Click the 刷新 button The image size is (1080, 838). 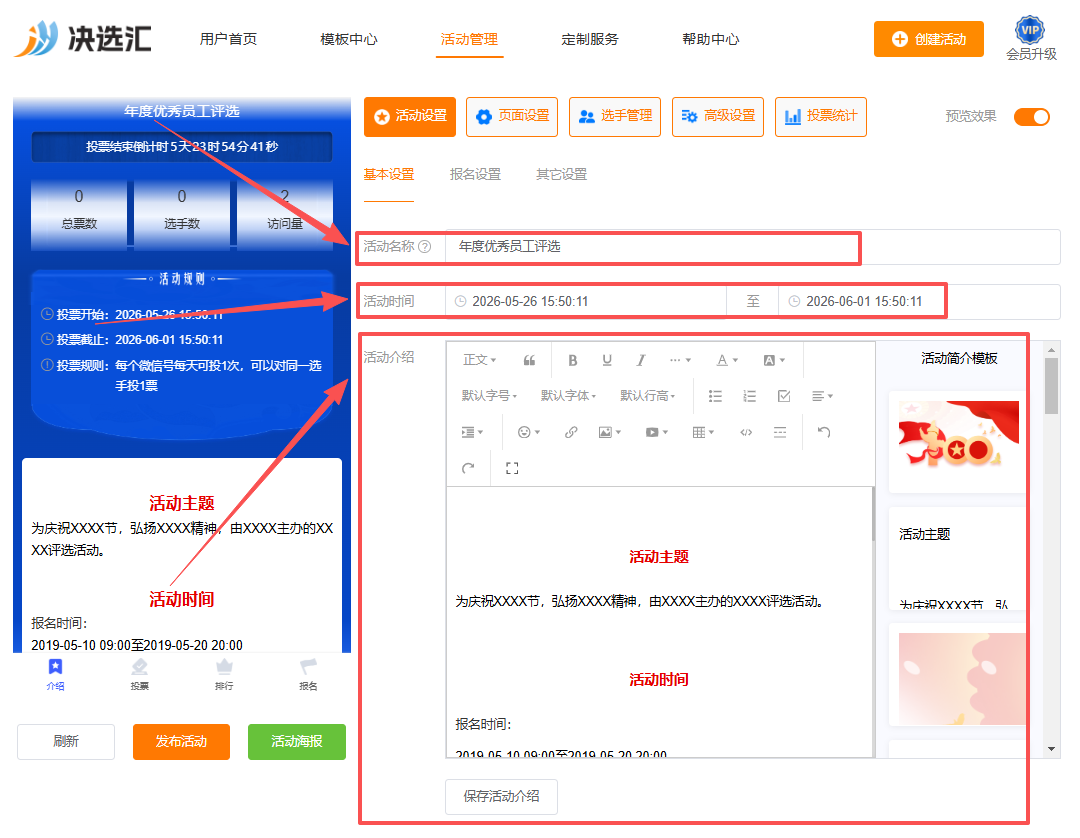click(66, 742)
